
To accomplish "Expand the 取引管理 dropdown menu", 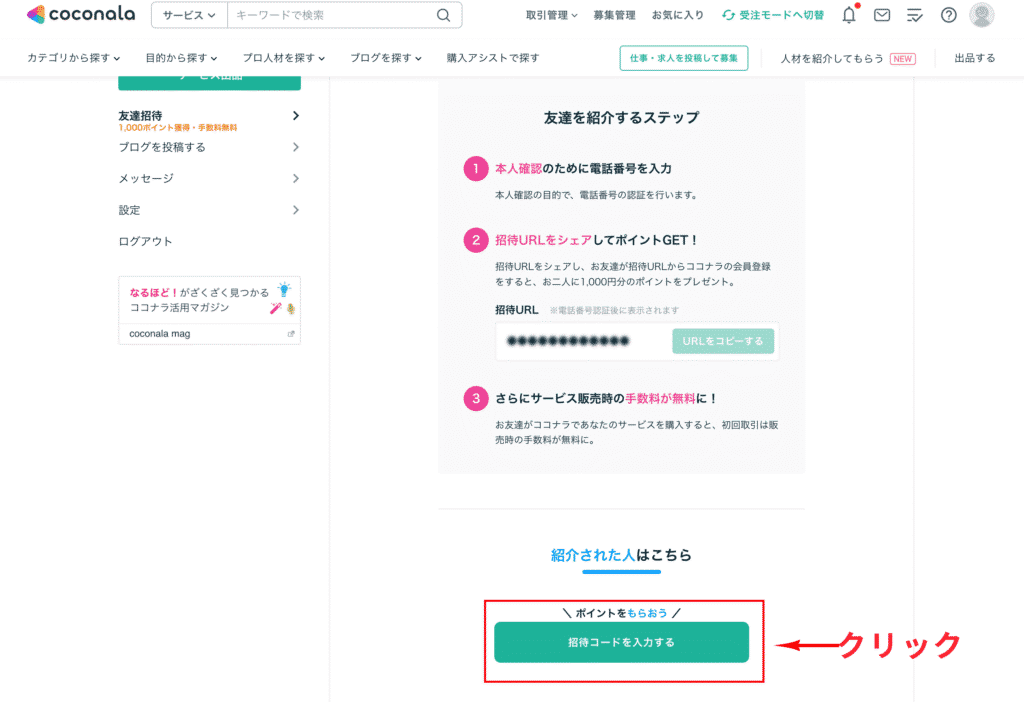I will click(551, 15).
